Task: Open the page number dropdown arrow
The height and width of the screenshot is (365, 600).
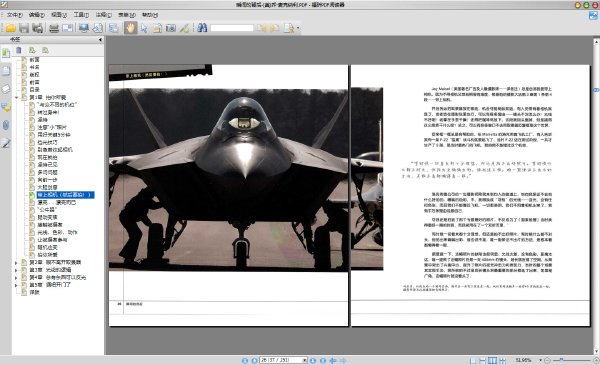Action: tap(305, 360)
